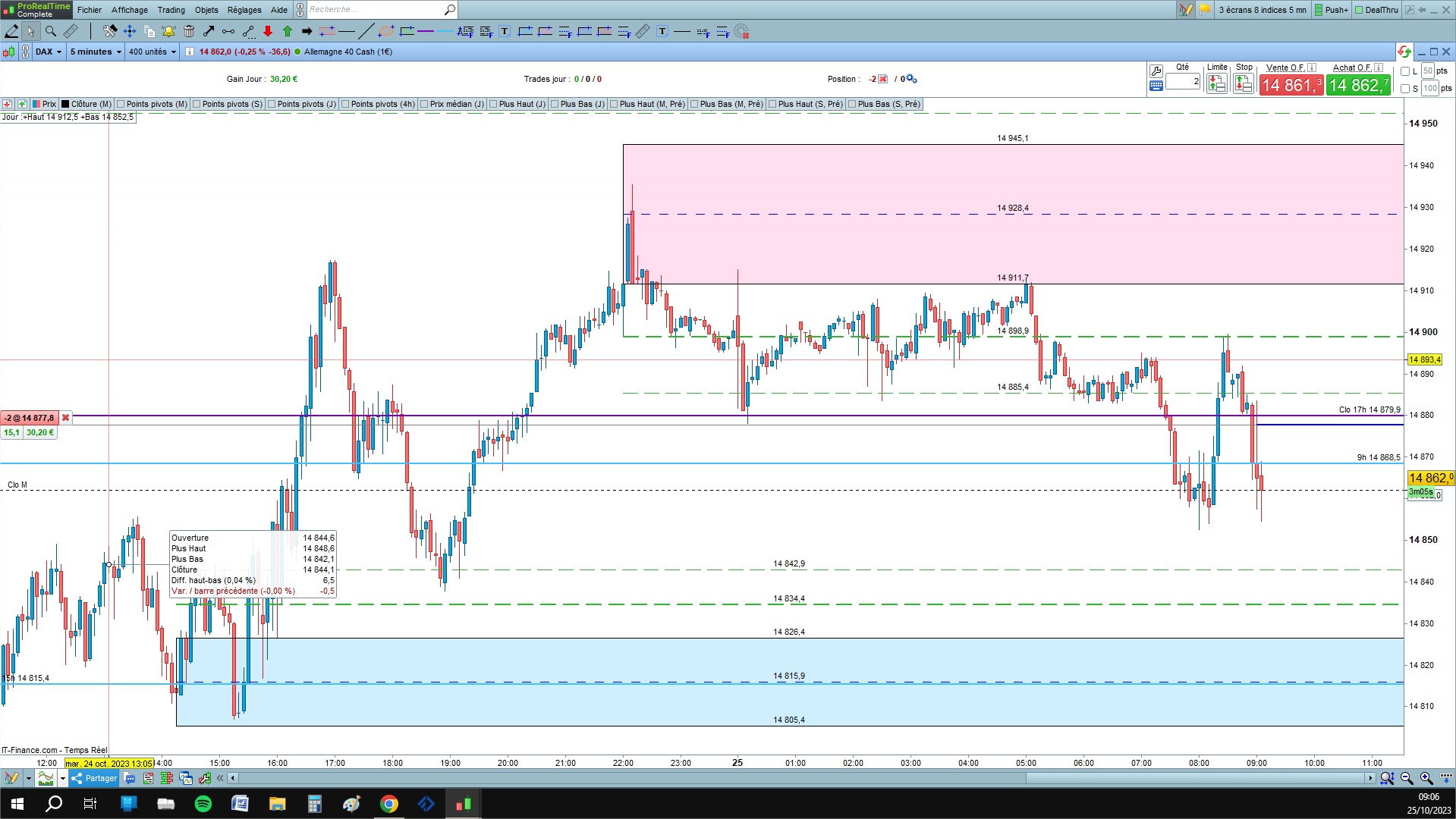Click the Windows Start button
The image size is (1456, 819).
coord(17,804)
